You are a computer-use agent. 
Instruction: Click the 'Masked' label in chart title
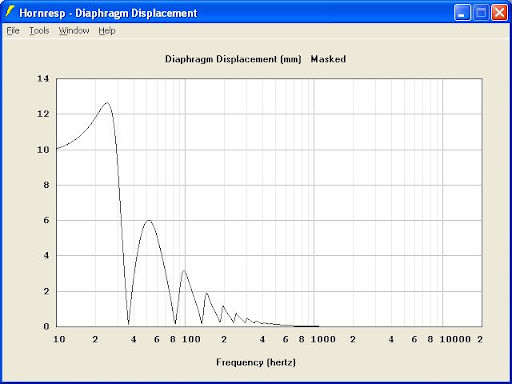(x=328, y=59)
